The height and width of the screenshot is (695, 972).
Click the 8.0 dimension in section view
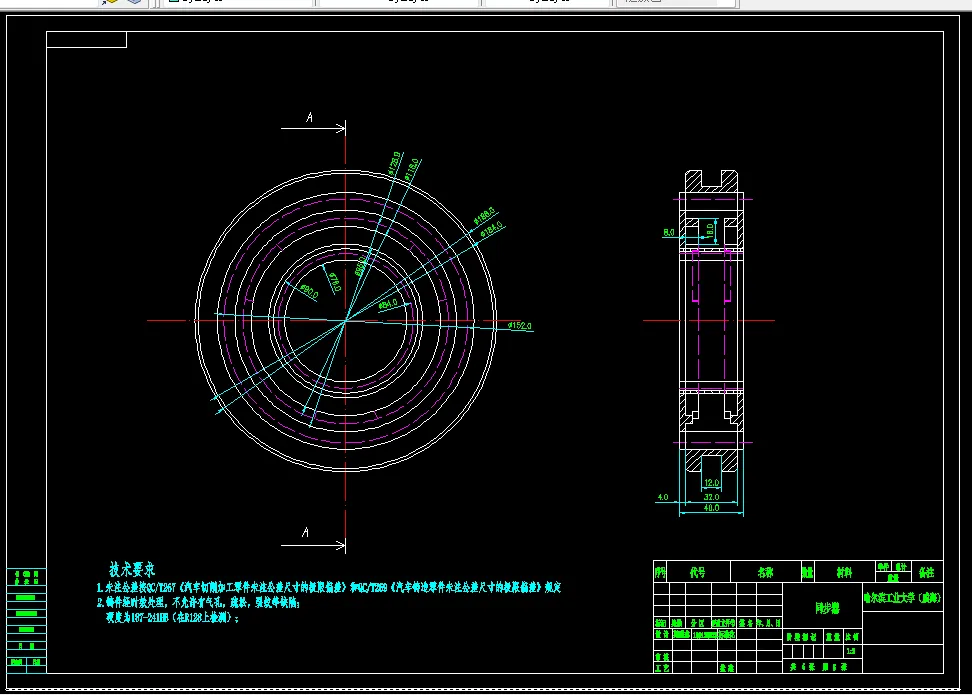point(669,232)
